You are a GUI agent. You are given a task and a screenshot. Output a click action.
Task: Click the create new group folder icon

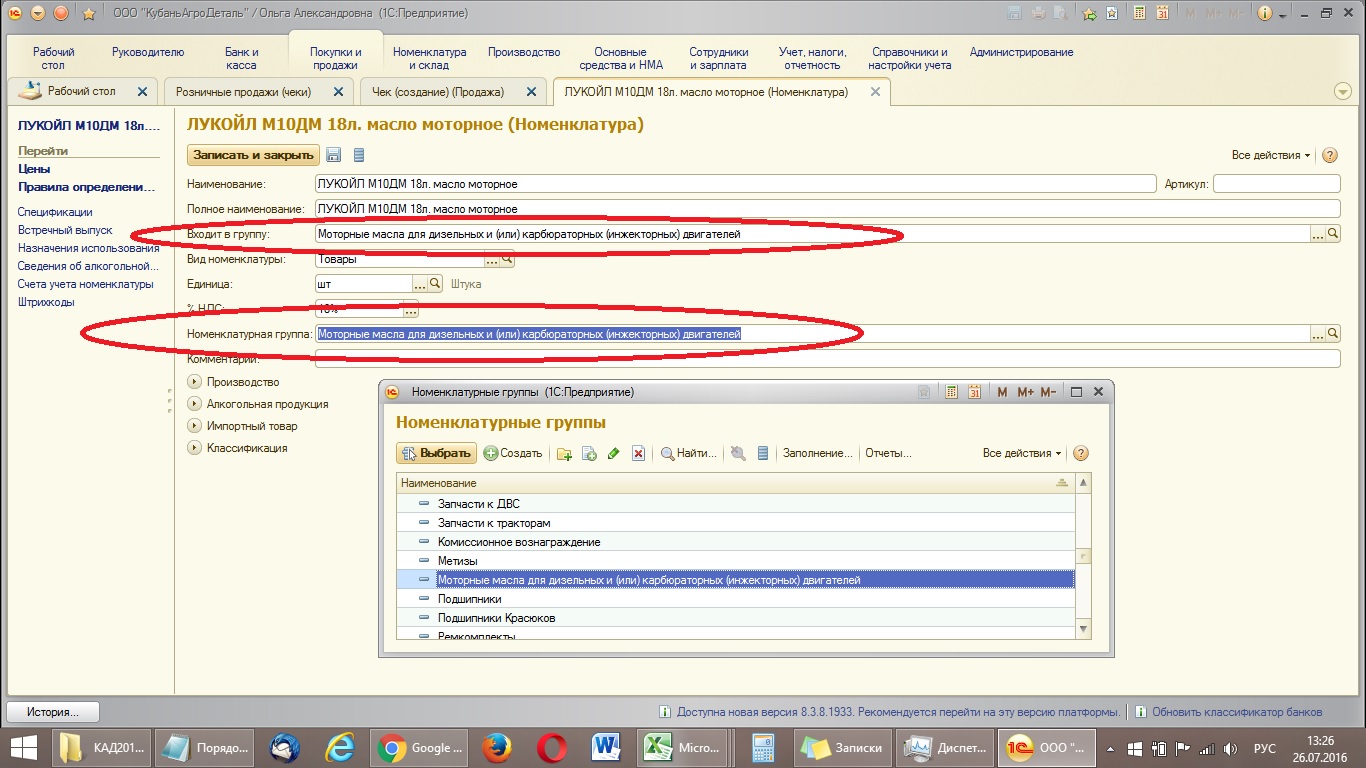[x=564, y=454]
